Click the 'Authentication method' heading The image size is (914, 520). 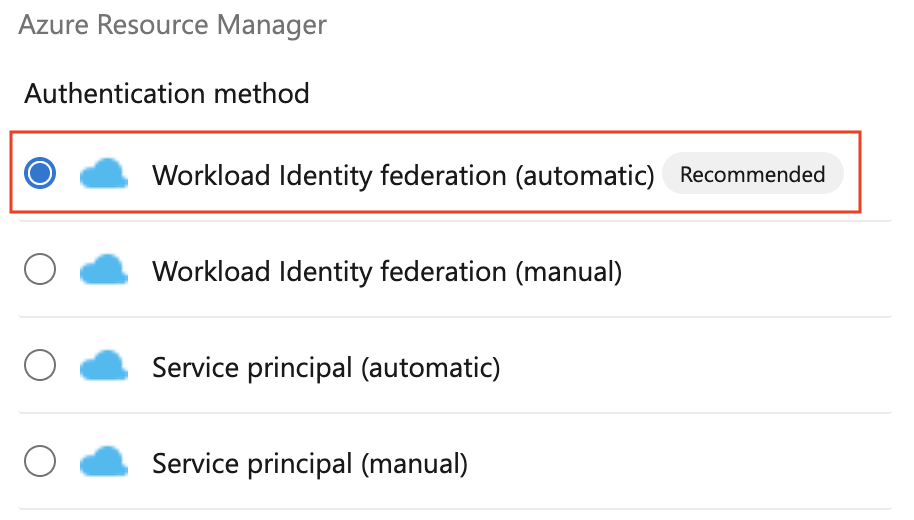coord(167,93)
